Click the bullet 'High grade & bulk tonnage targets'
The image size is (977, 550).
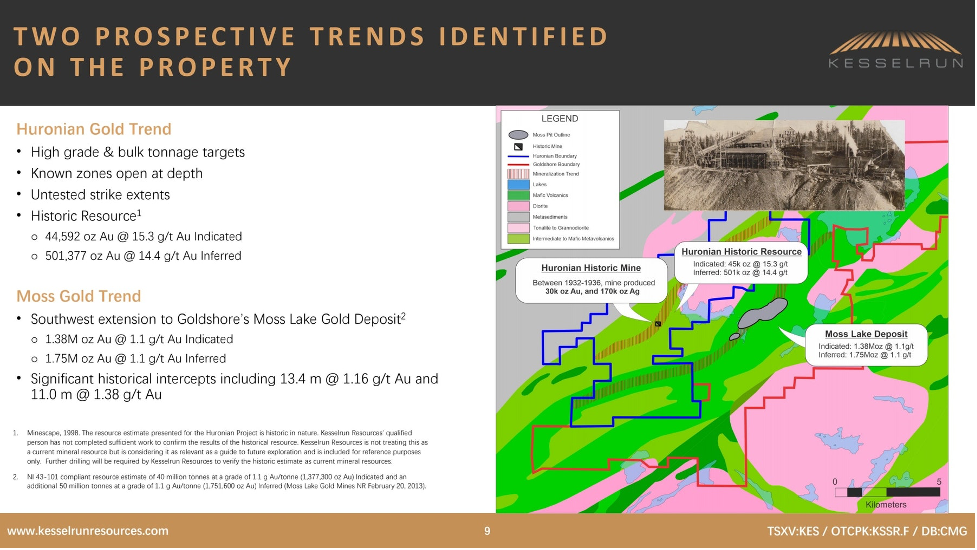(138, 152)
